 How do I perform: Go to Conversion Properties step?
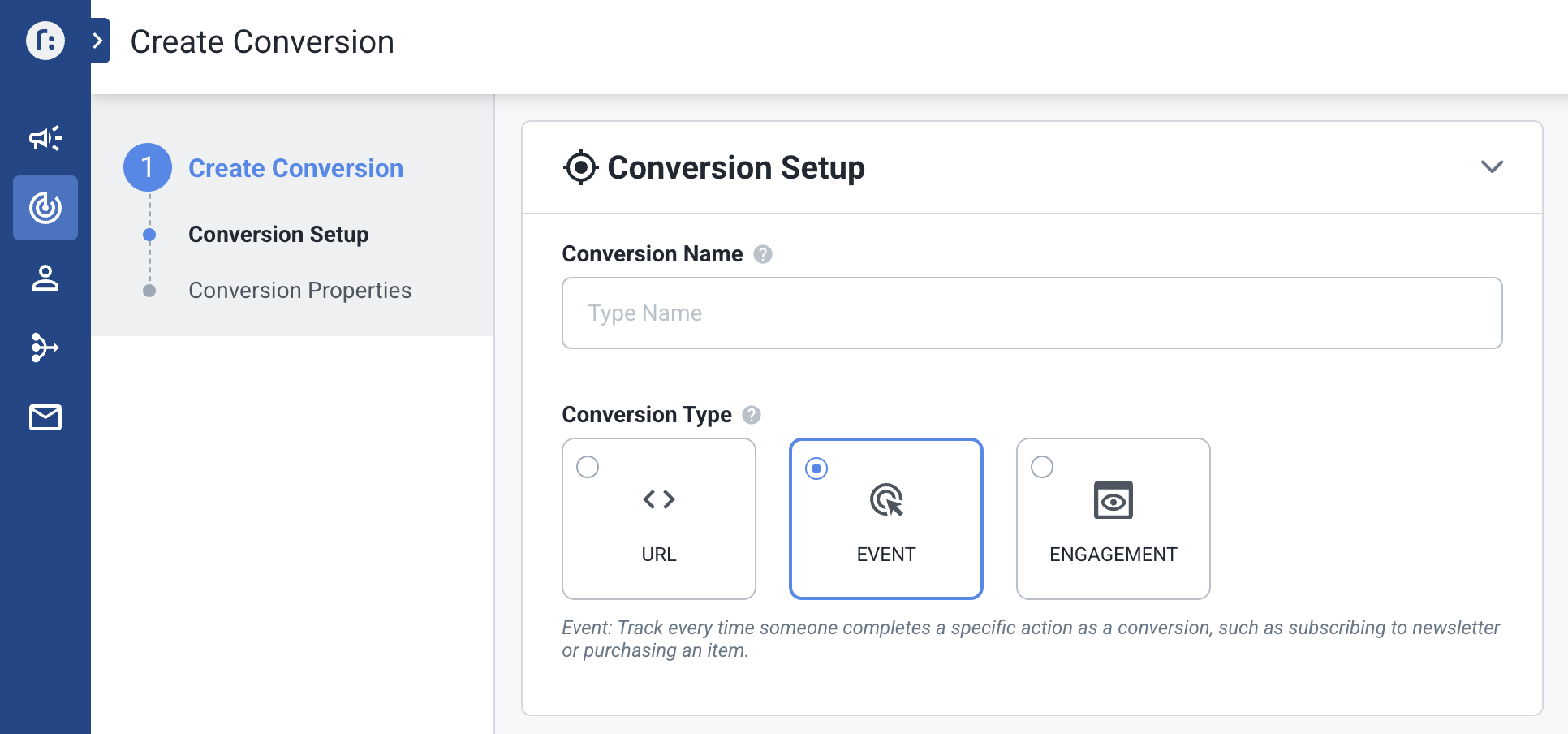coord(299,291)
